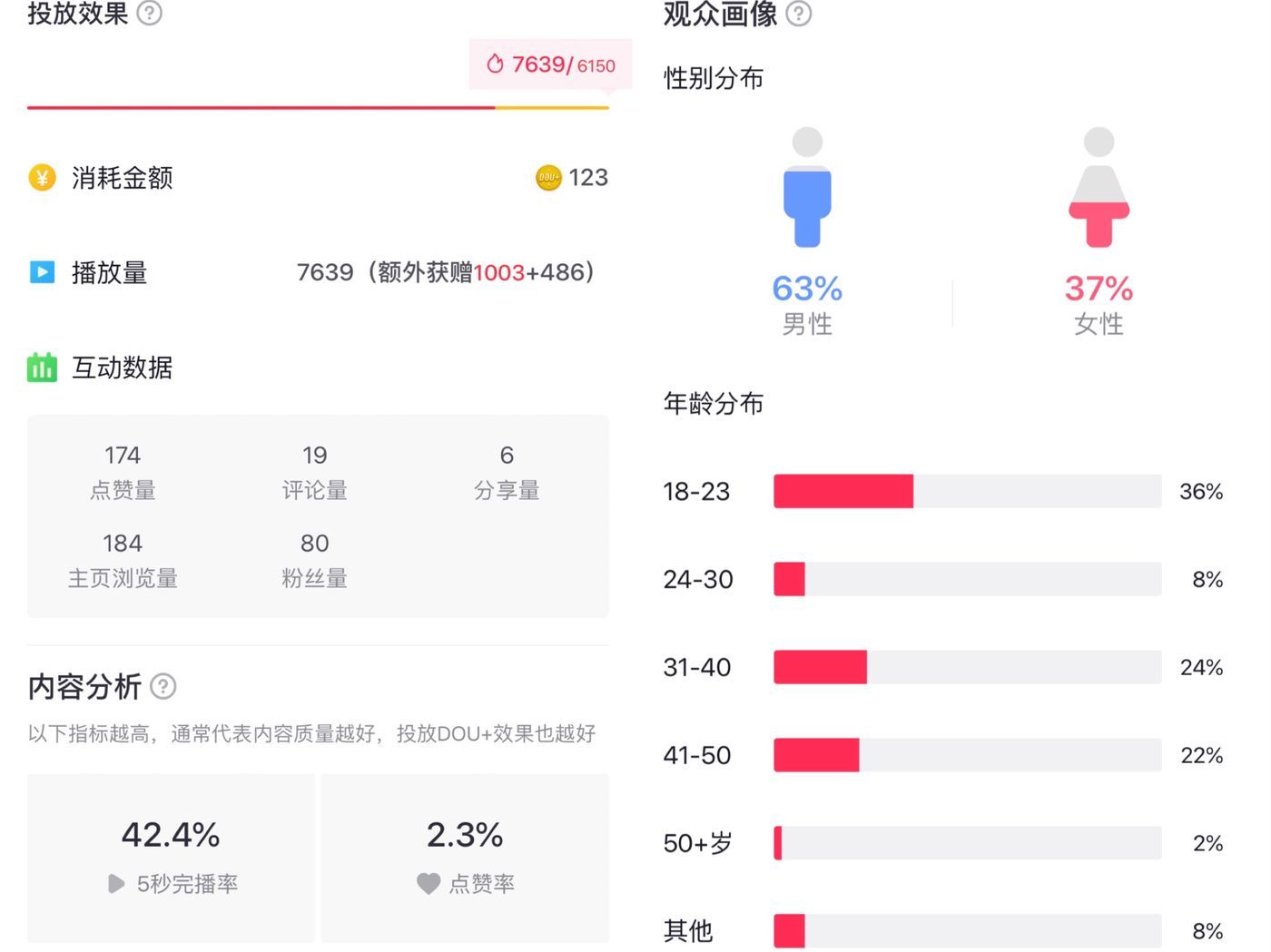The height and width of the screenshot is (952, 1271).
Task: Click the heart icon beside 点赞率
Action: coord(429,883)
